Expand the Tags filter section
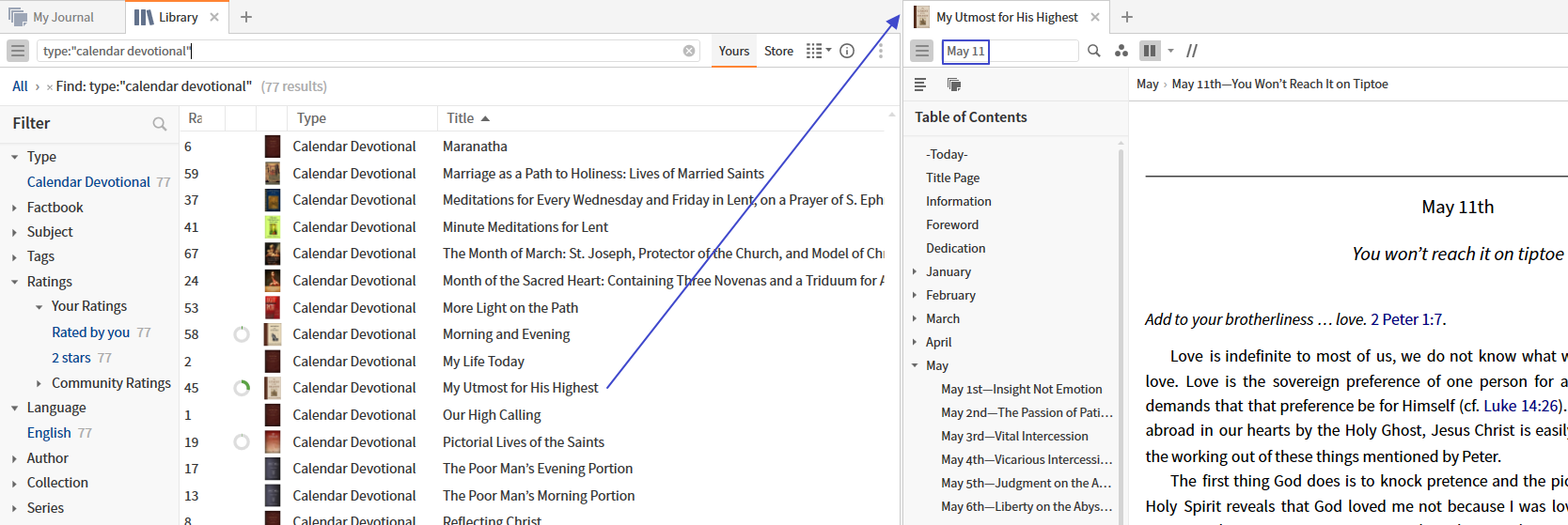Viewport: 1568px width, 525px height. (x=14, y=256)
